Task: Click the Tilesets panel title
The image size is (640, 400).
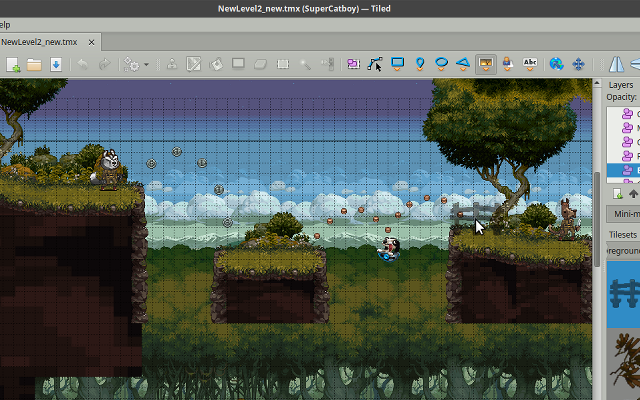Action: (623, 235)
